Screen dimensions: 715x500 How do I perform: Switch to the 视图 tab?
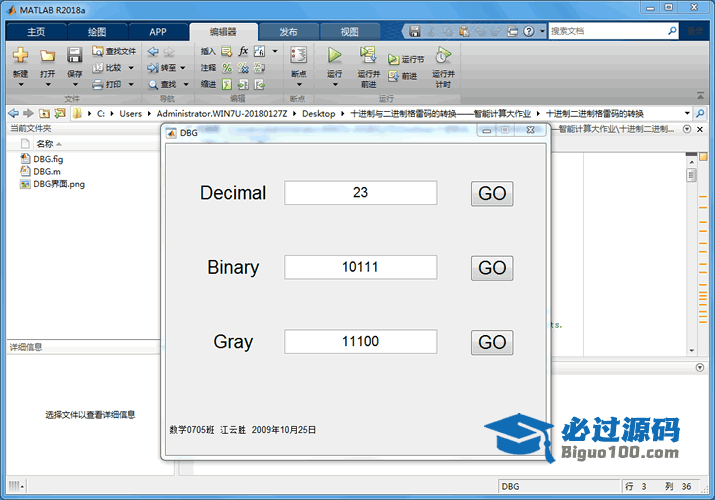click(350, 32)
